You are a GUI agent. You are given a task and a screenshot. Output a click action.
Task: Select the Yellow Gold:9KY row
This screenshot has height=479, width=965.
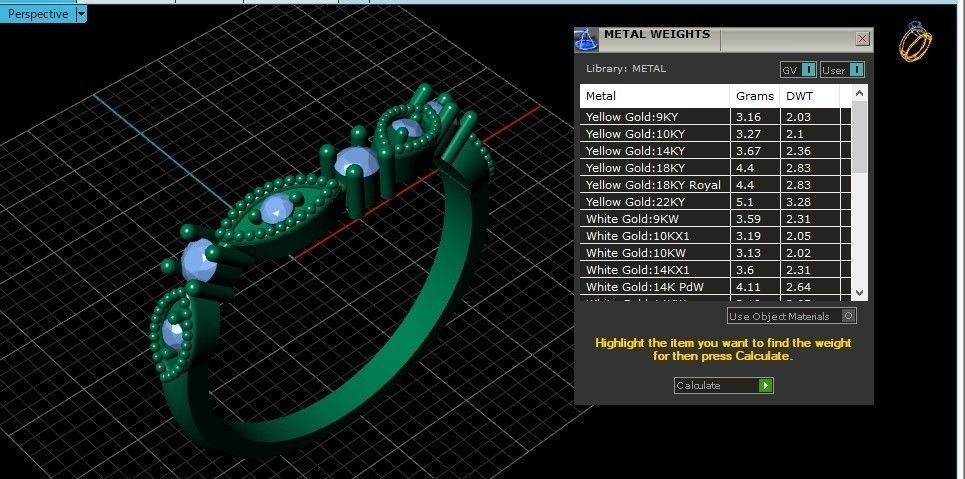(715, 117)
